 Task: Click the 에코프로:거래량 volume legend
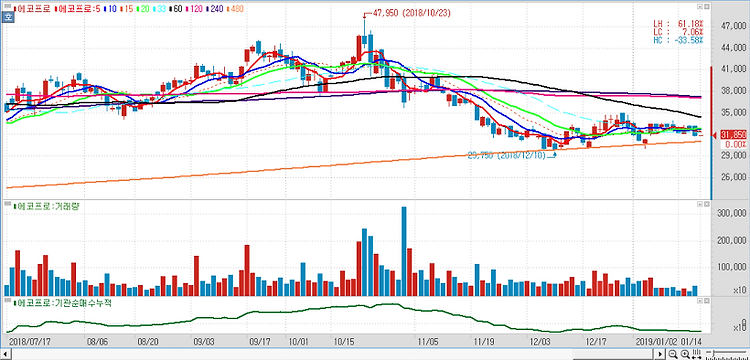pos(47,207)
